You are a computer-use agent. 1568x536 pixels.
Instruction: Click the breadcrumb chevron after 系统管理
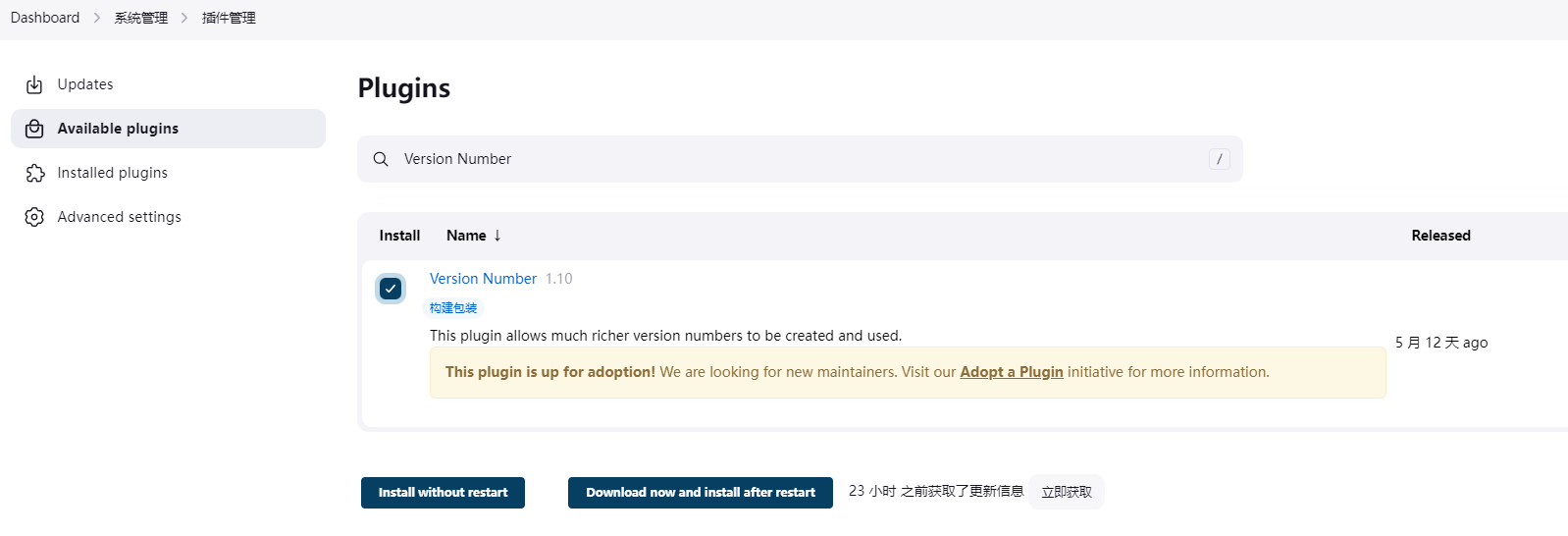point(184,18)
